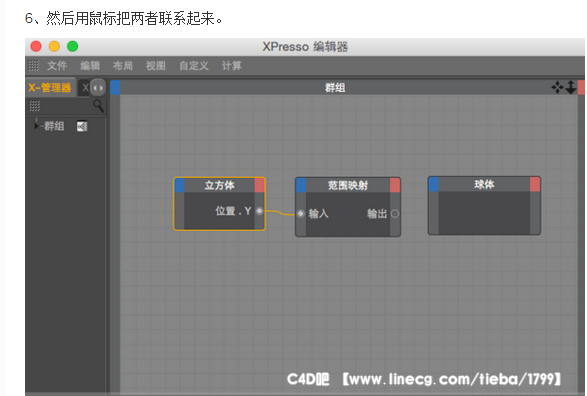Click the blue input corner of 范围映射 node
The height and width of the screenshot is (396, 587).
tap(301, 185)
